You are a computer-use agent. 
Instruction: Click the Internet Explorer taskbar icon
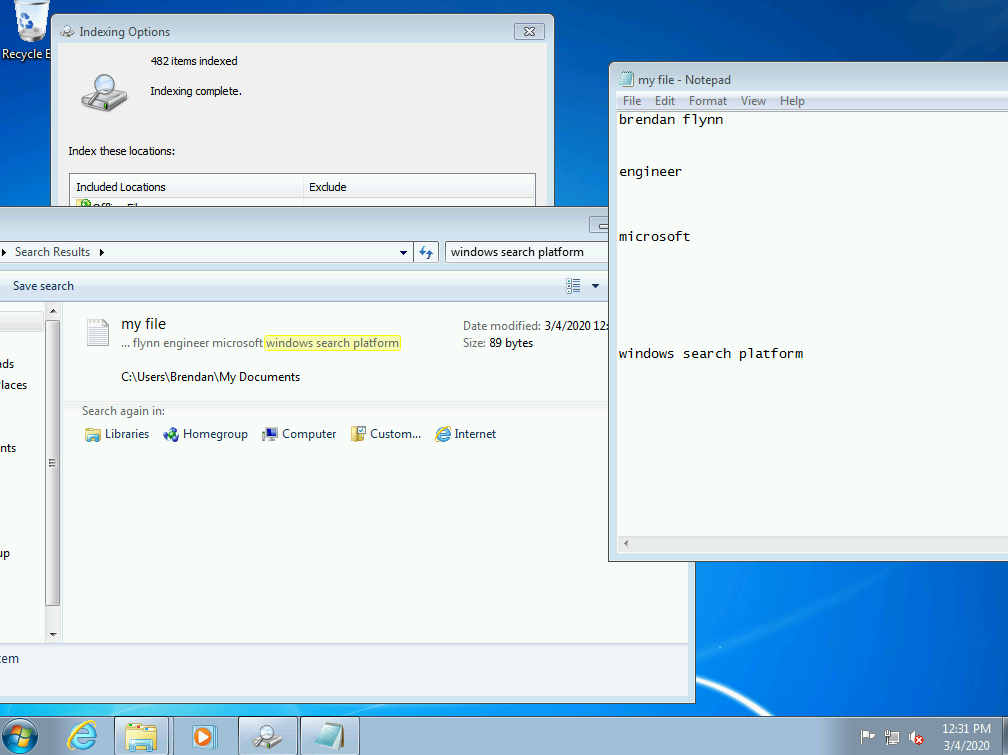82,736
